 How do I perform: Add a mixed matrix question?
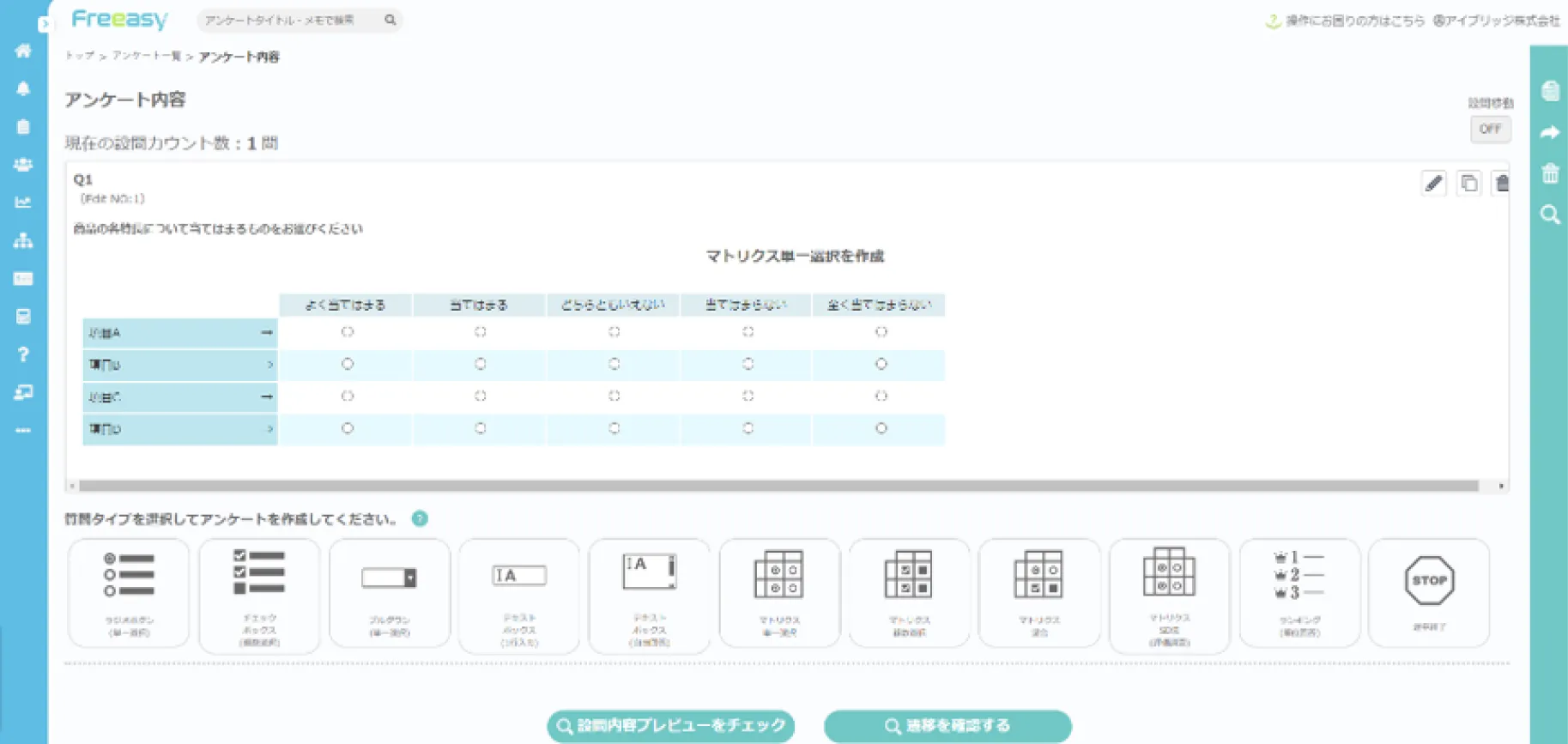[1039, 593]
